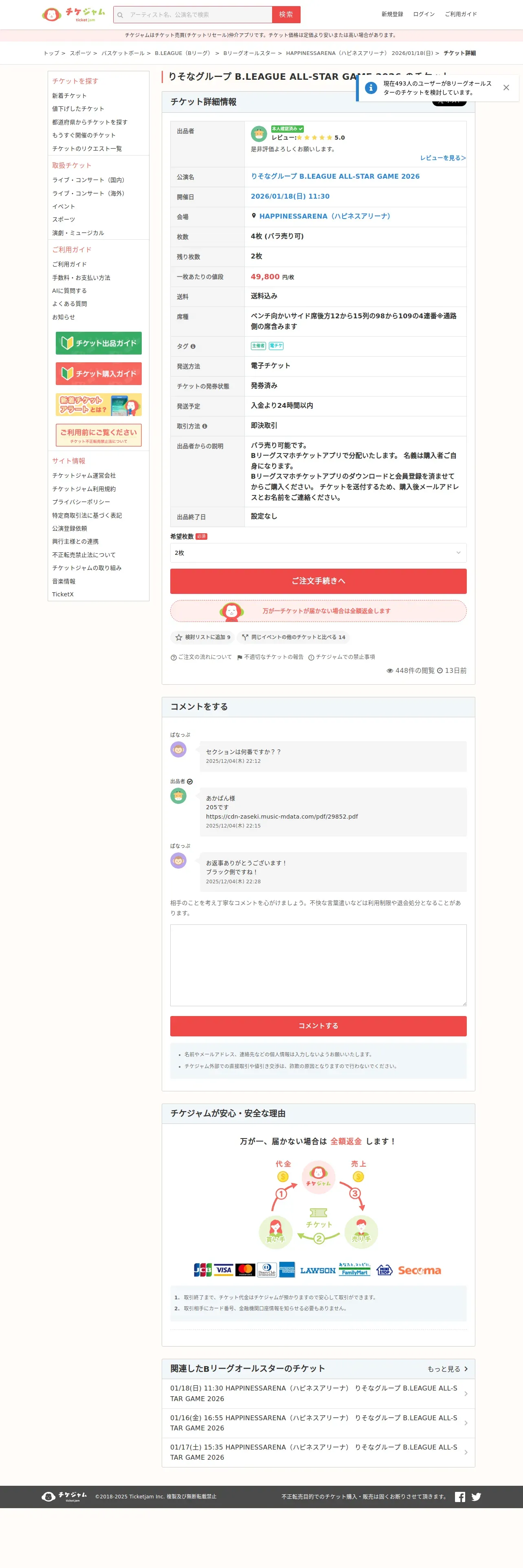This screenshot has height=1568, width=523.
Task: Click the search field magnifier icon
Action: (x=121, y=15)
